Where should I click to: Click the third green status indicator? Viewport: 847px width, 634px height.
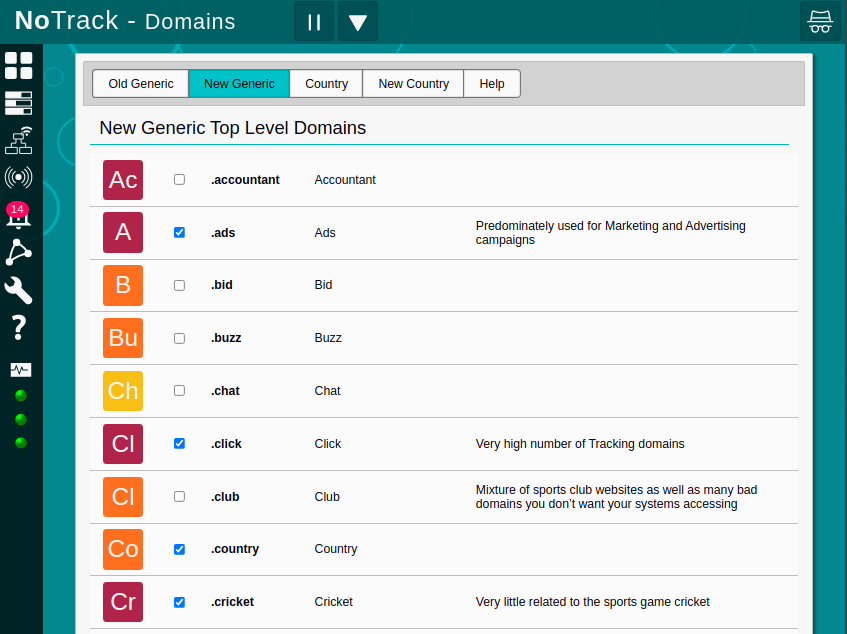point(21,443)
